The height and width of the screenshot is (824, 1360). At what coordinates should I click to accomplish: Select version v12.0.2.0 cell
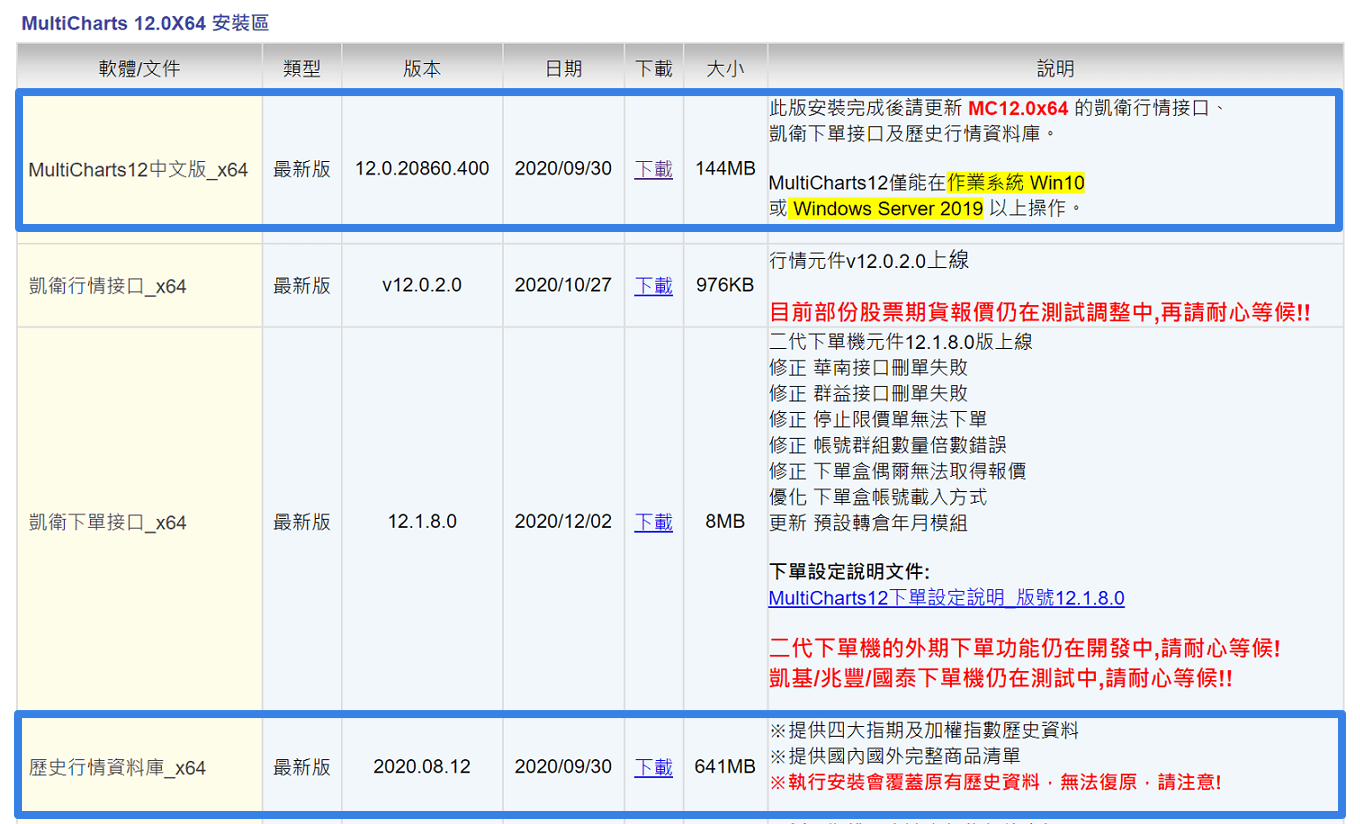[422, 285]
